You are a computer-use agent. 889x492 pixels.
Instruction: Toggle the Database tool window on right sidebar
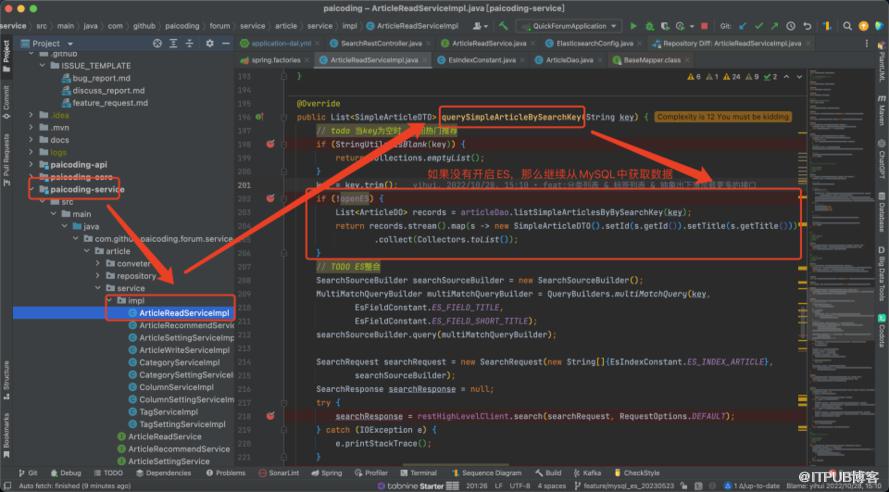click(x=882, y=211)
